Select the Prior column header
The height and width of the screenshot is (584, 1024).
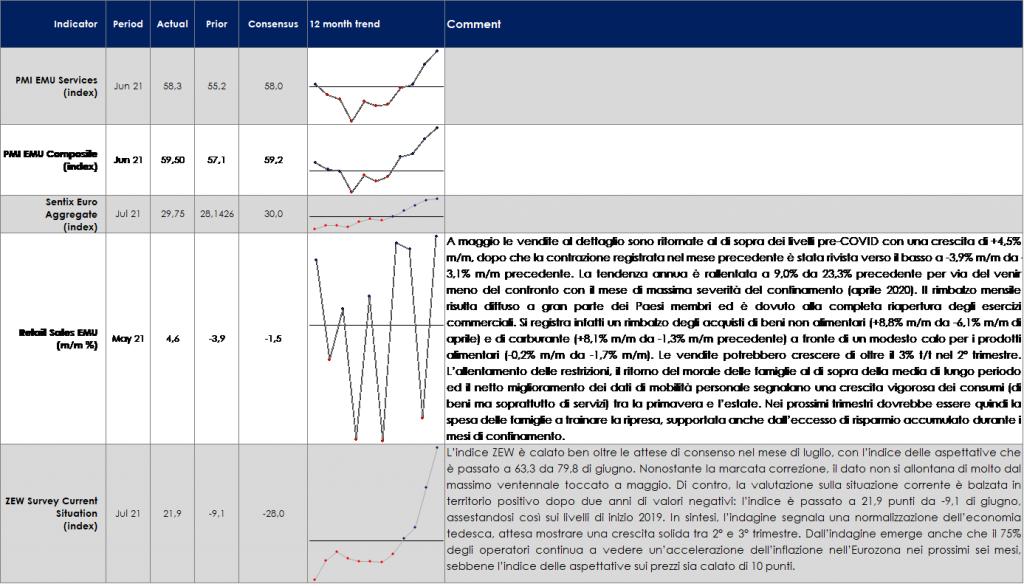click(216, 24)
